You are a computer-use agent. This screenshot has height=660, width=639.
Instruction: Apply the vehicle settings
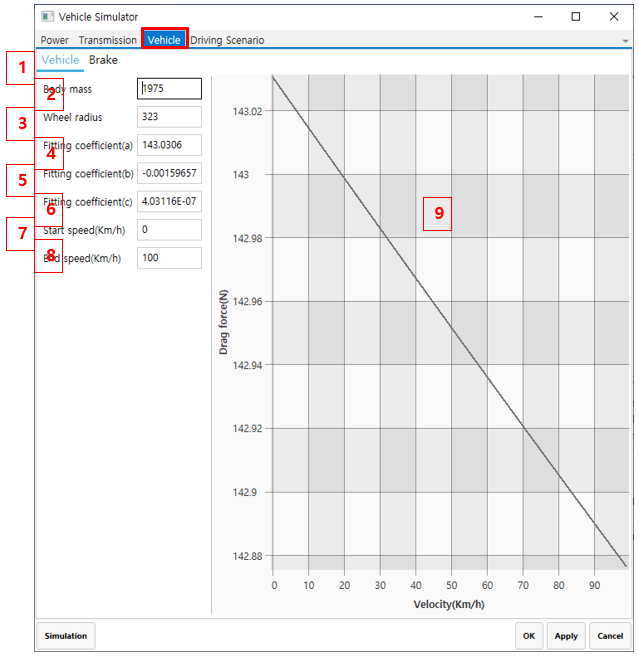click(x=566, y=636)
